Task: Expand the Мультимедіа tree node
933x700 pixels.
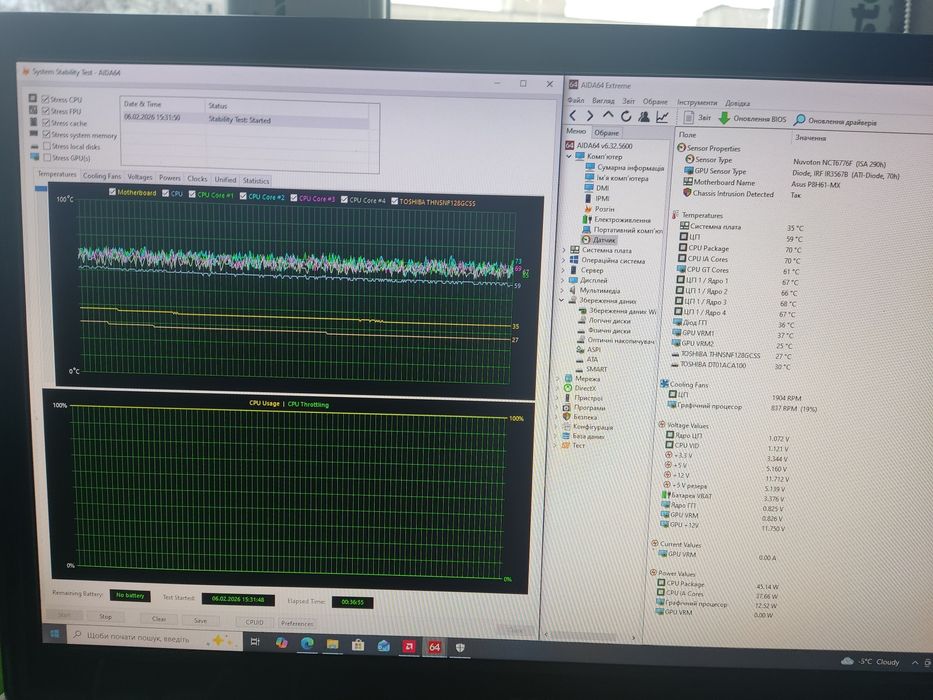Action: tap(562, 290)
